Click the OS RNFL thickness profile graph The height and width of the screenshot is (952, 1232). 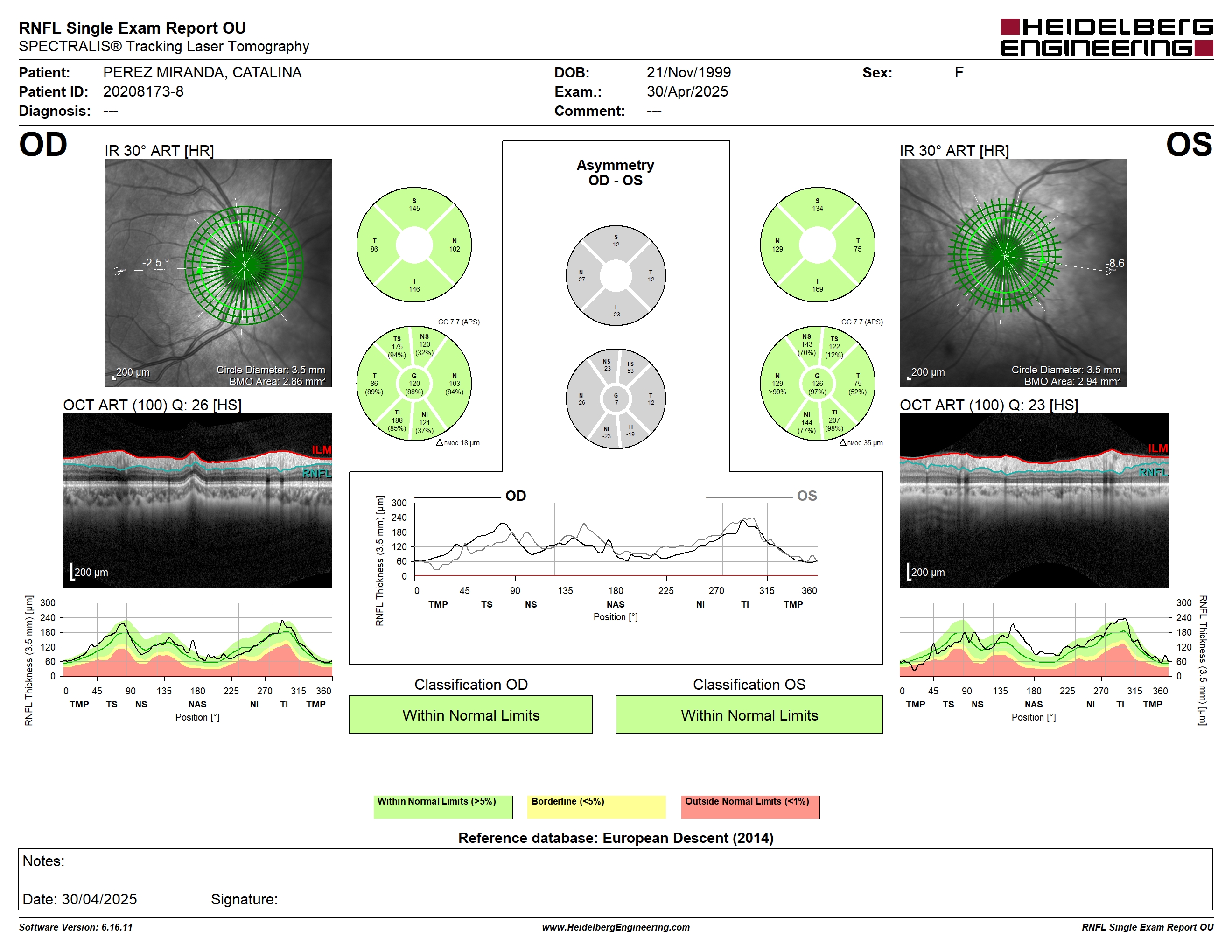[1034, 639]
